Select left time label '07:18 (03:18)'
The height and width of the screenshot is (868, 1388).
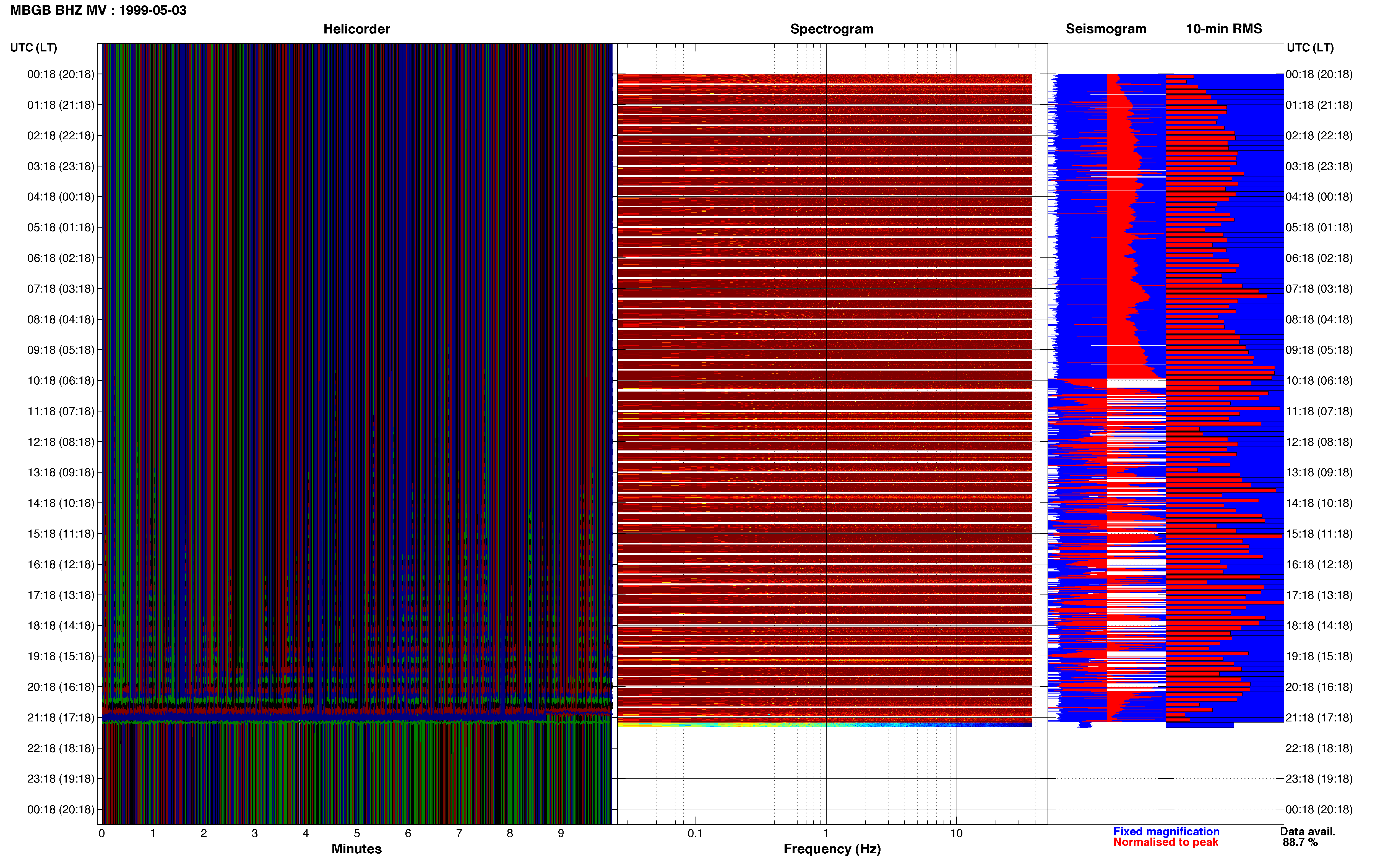61,289
